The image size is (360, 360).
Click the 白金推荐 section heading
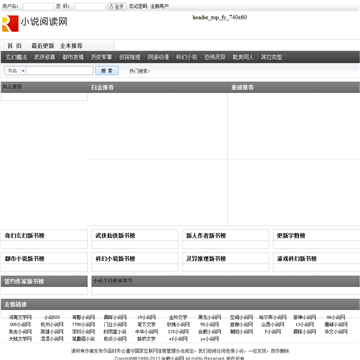click(x=102, y=88)
